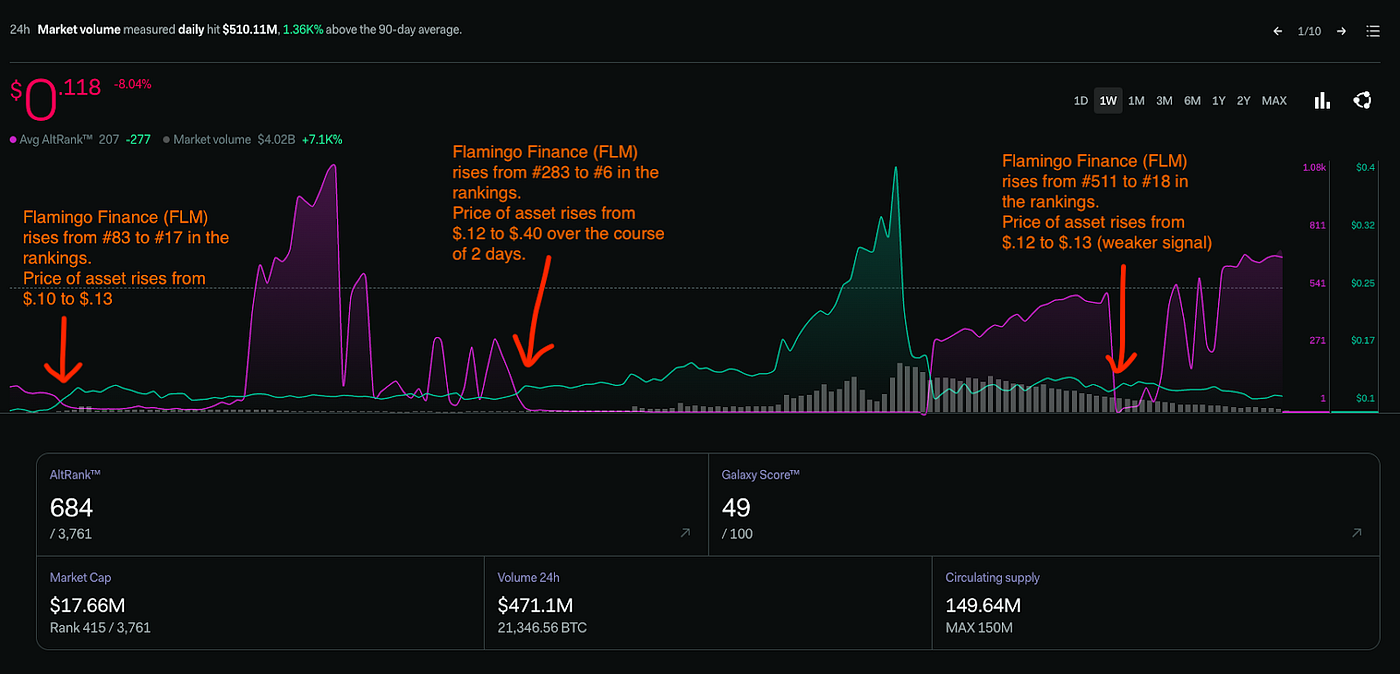Click the -277 AltRank change value
1400x674 pixels.
pyautogui.click(x=138, y=140)
